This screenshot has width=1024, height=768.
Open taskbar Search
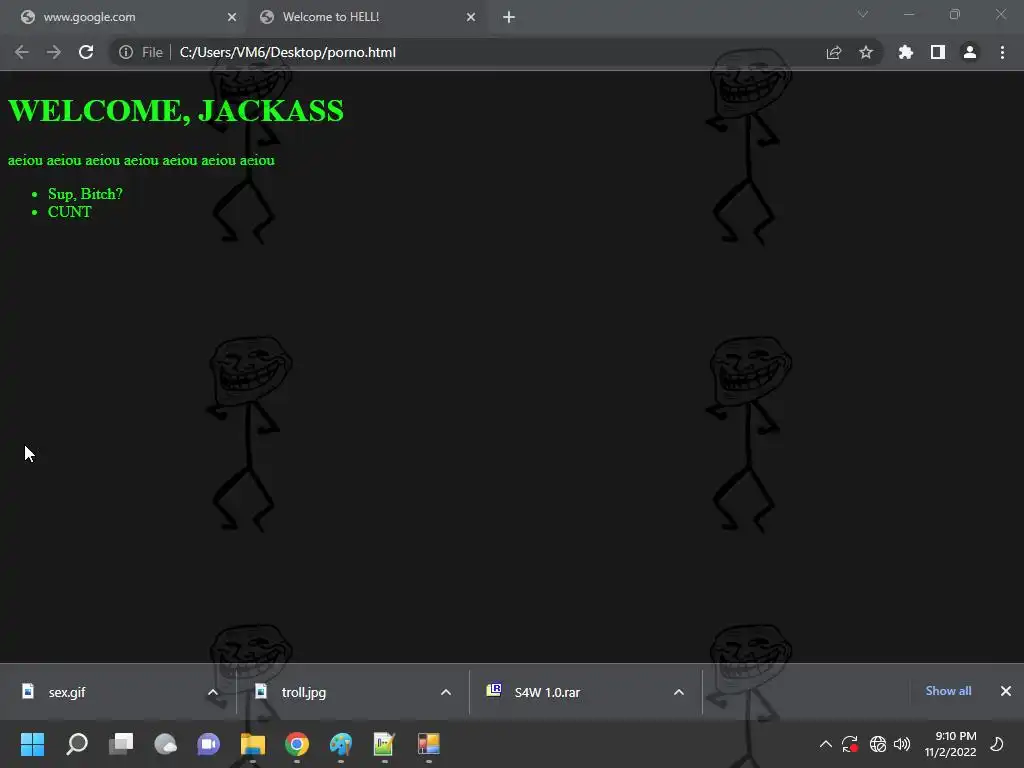tap(77, 744)
